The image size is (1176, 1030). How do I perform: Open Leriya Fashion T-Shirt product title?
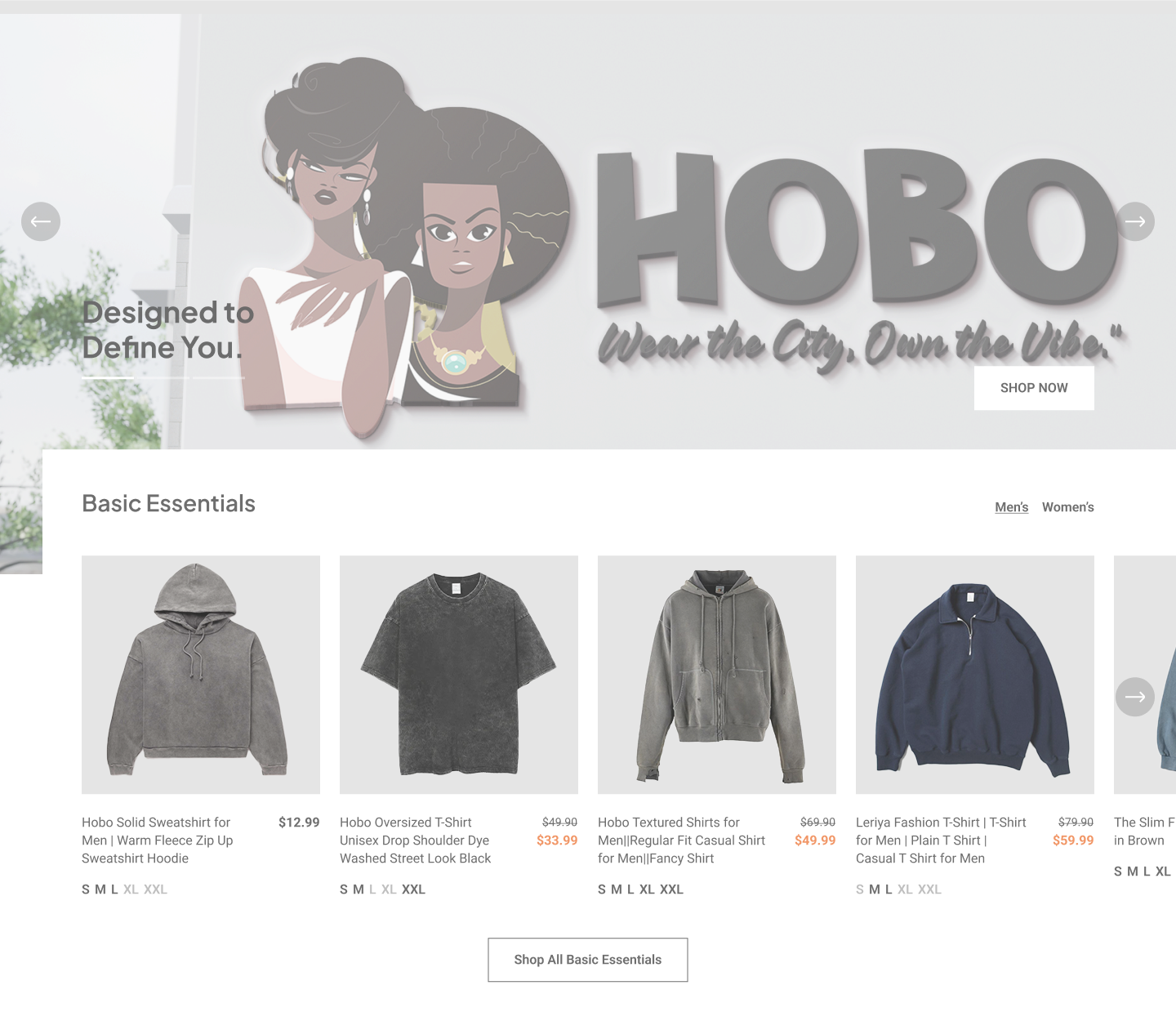coord(941,840)
